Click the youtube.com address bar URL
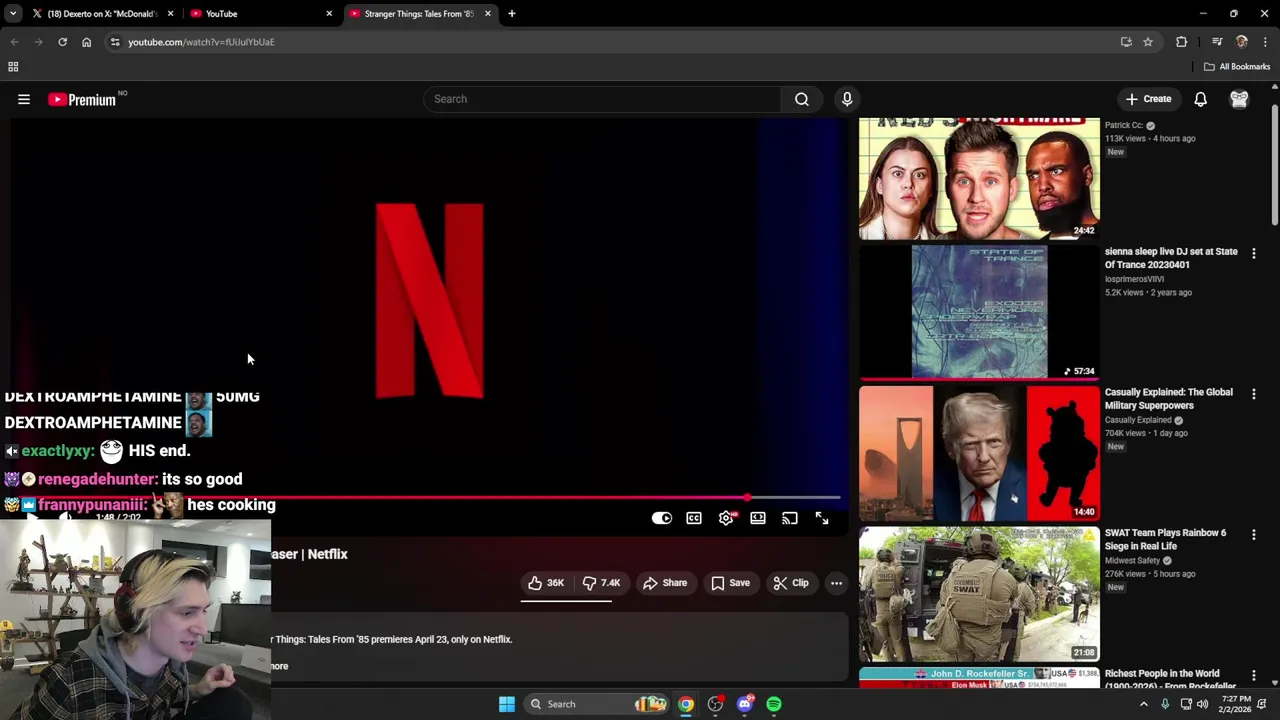This screenshot has height=720, width=1280. point(201,42)
